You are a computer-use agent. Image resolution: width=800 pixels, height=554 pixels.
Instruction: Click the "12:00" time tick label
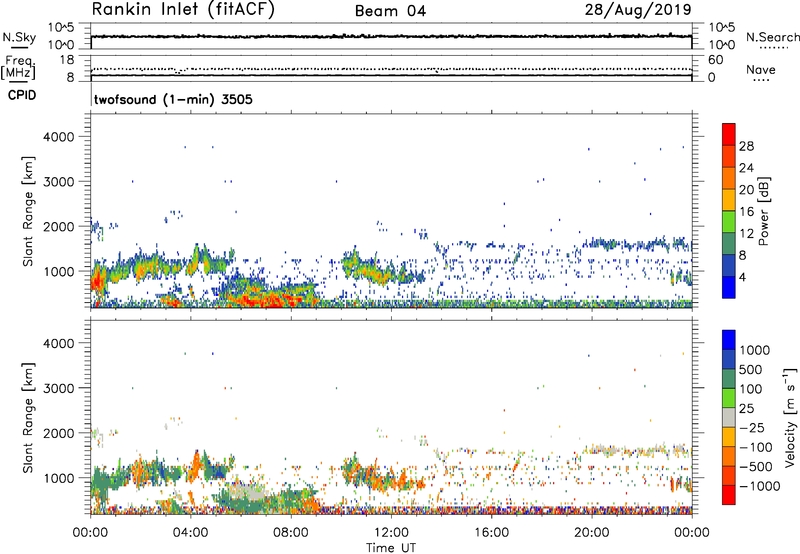coord(391,533)
